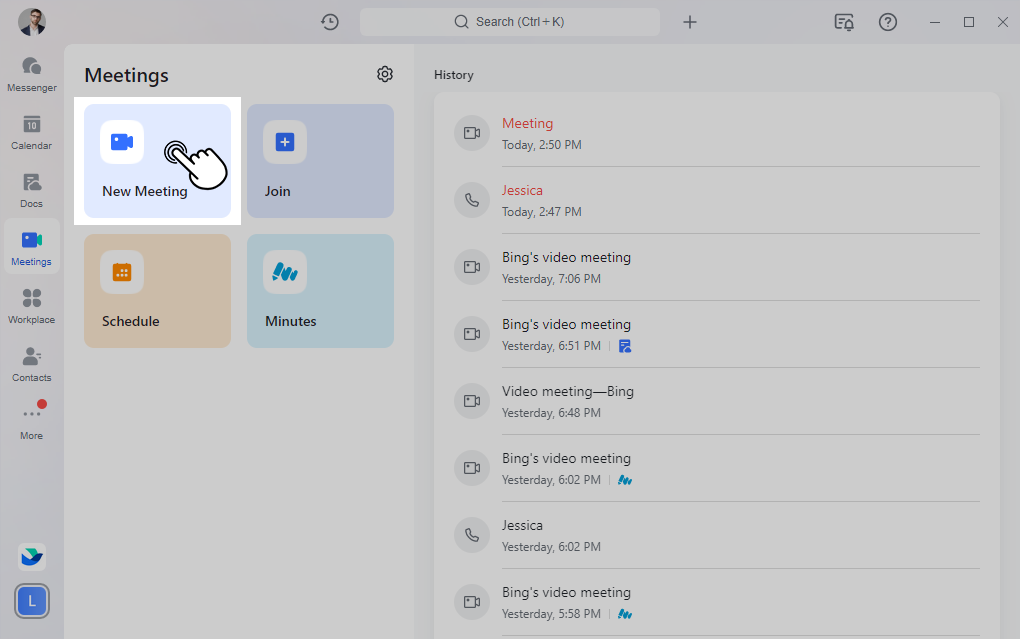Start a New Meeting

click(157, 161)
